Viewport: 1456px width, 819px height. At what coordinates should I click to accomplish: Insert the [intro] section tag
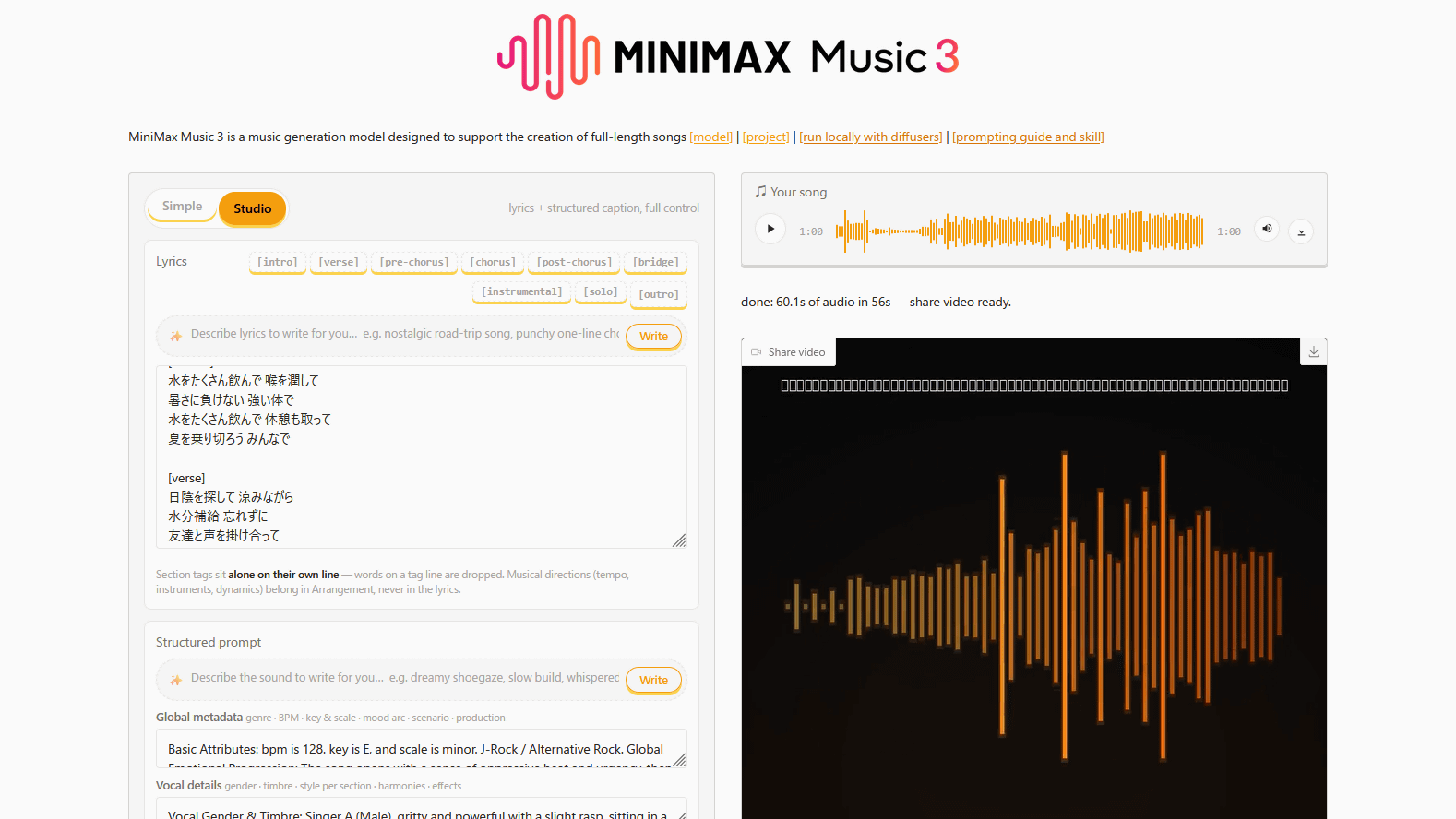click(278, 263)
